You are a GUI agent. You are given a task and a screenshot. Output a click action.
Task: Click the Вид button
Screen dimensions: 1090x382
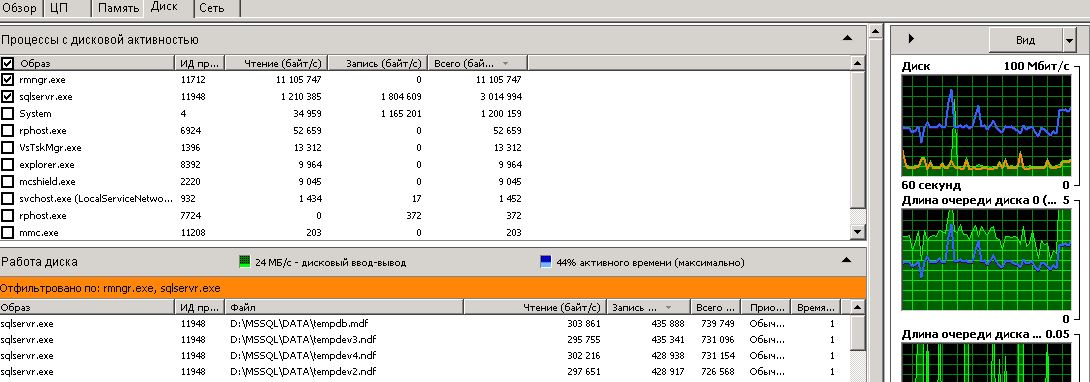tap(1025, 41)
